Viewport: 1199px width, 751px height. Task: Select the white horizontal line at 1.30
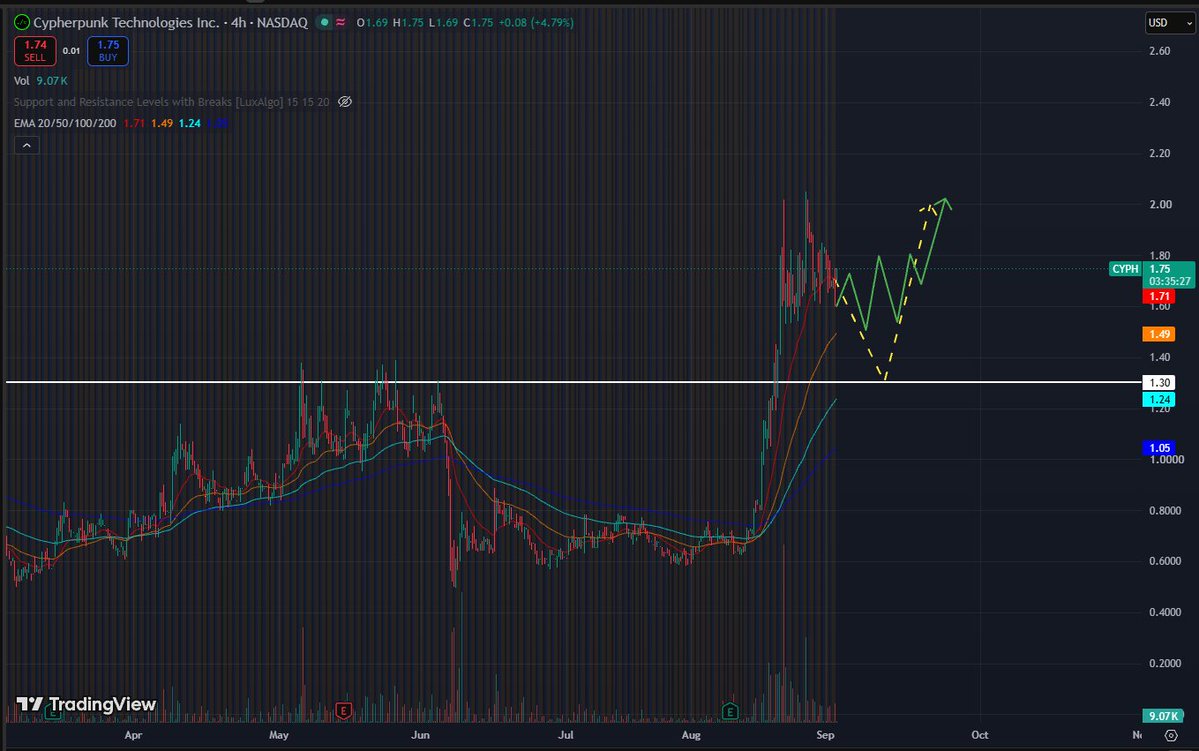[574, 382]
